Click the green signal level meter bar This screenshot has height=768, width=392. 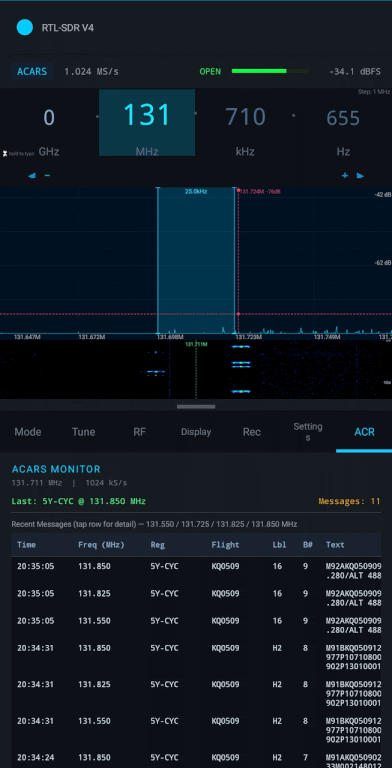270,71
